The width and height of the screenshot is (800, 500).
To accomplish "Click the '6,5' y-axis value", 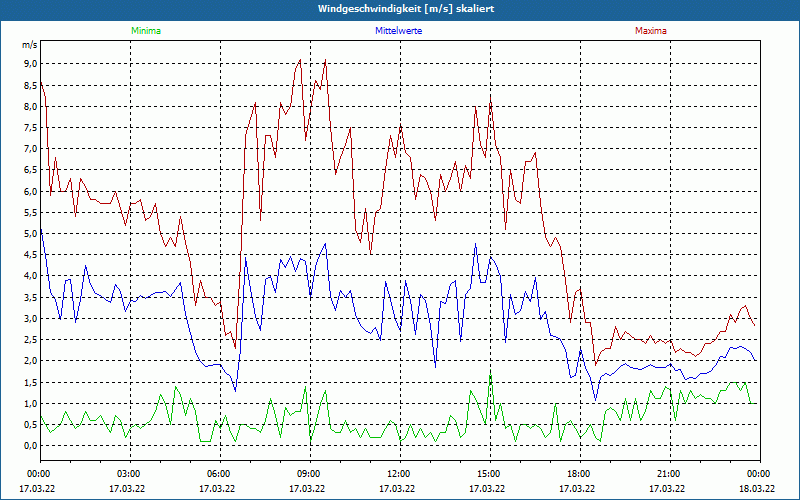I will pos(31,170).
